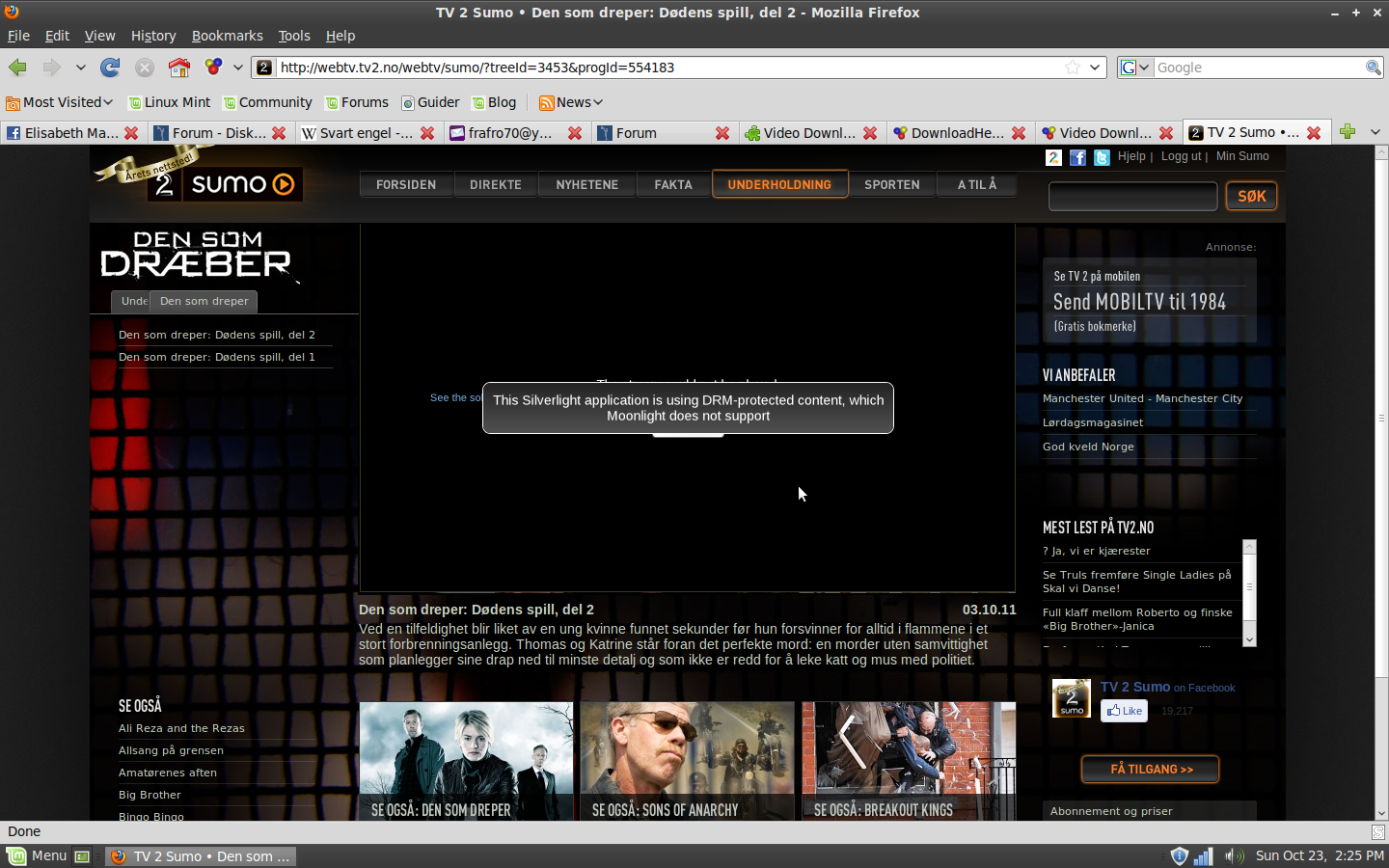The width and height of the screenshot is (1389, 868).
Task: Expand the News bookmarks folder
Action: [x=571, y=102]
